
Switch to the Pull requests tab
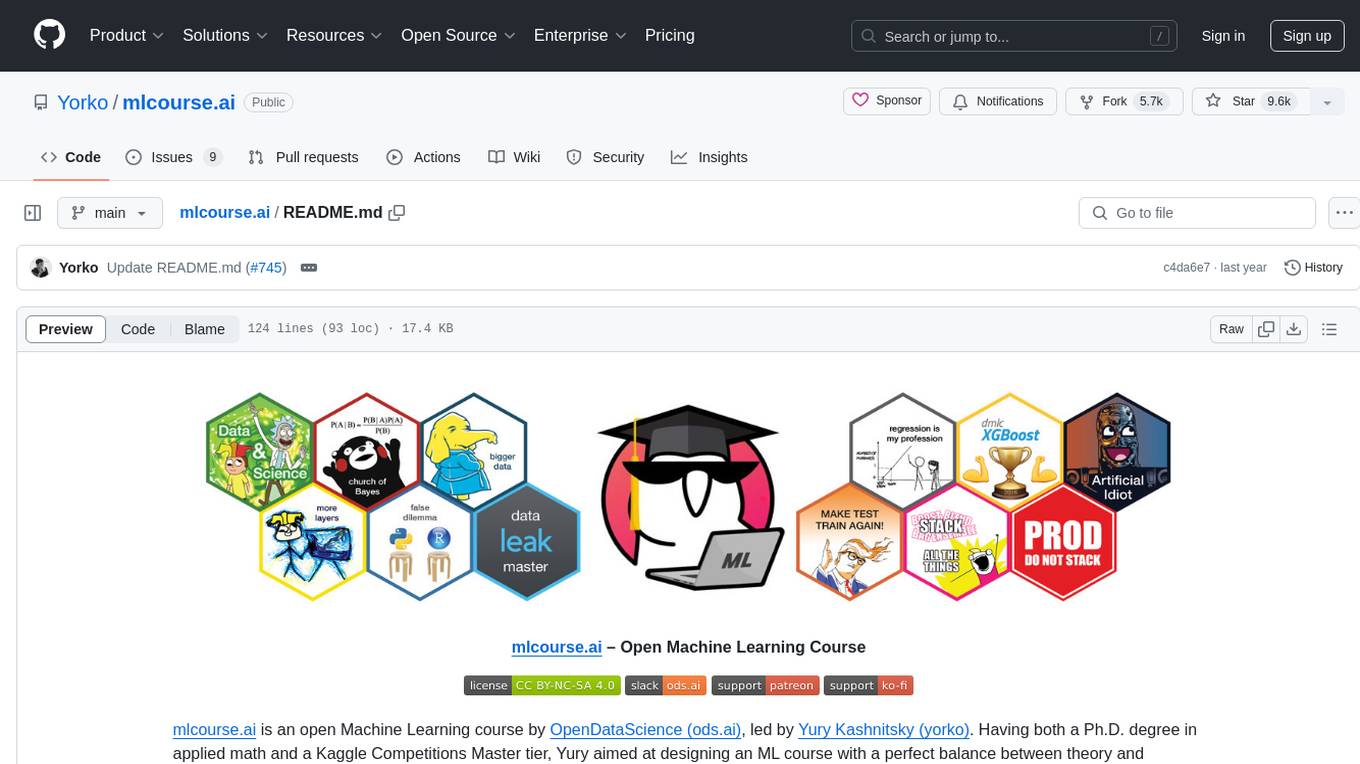(x=303, y=157)
